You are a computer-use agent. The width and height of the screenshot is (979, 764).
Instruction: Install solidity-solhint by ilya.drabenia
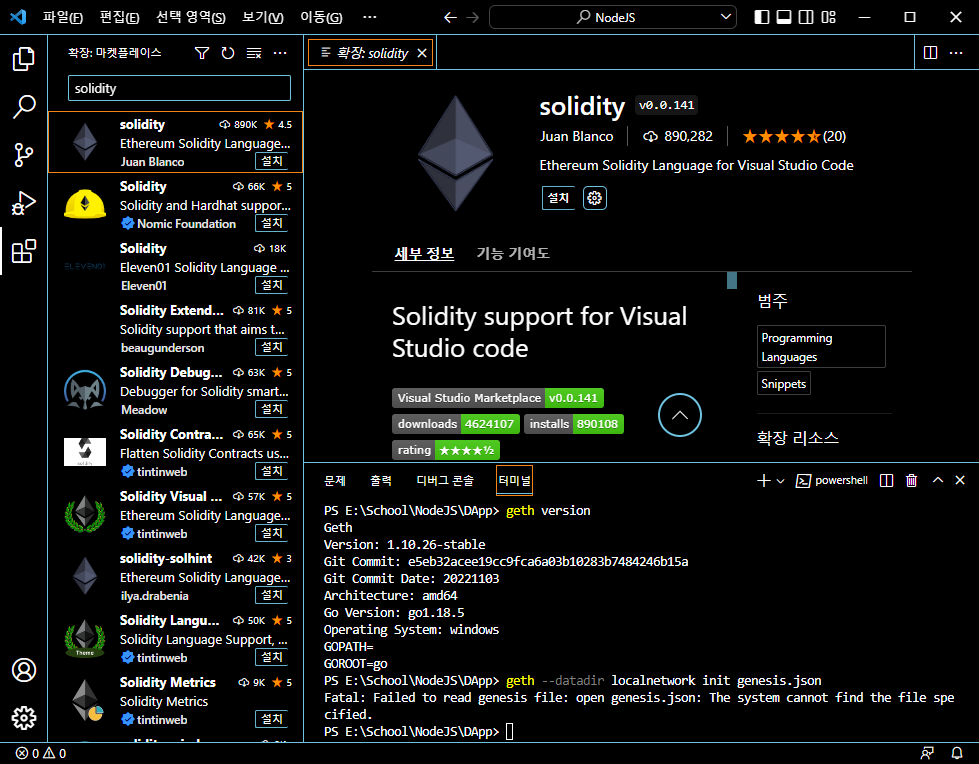pos(272,595)
